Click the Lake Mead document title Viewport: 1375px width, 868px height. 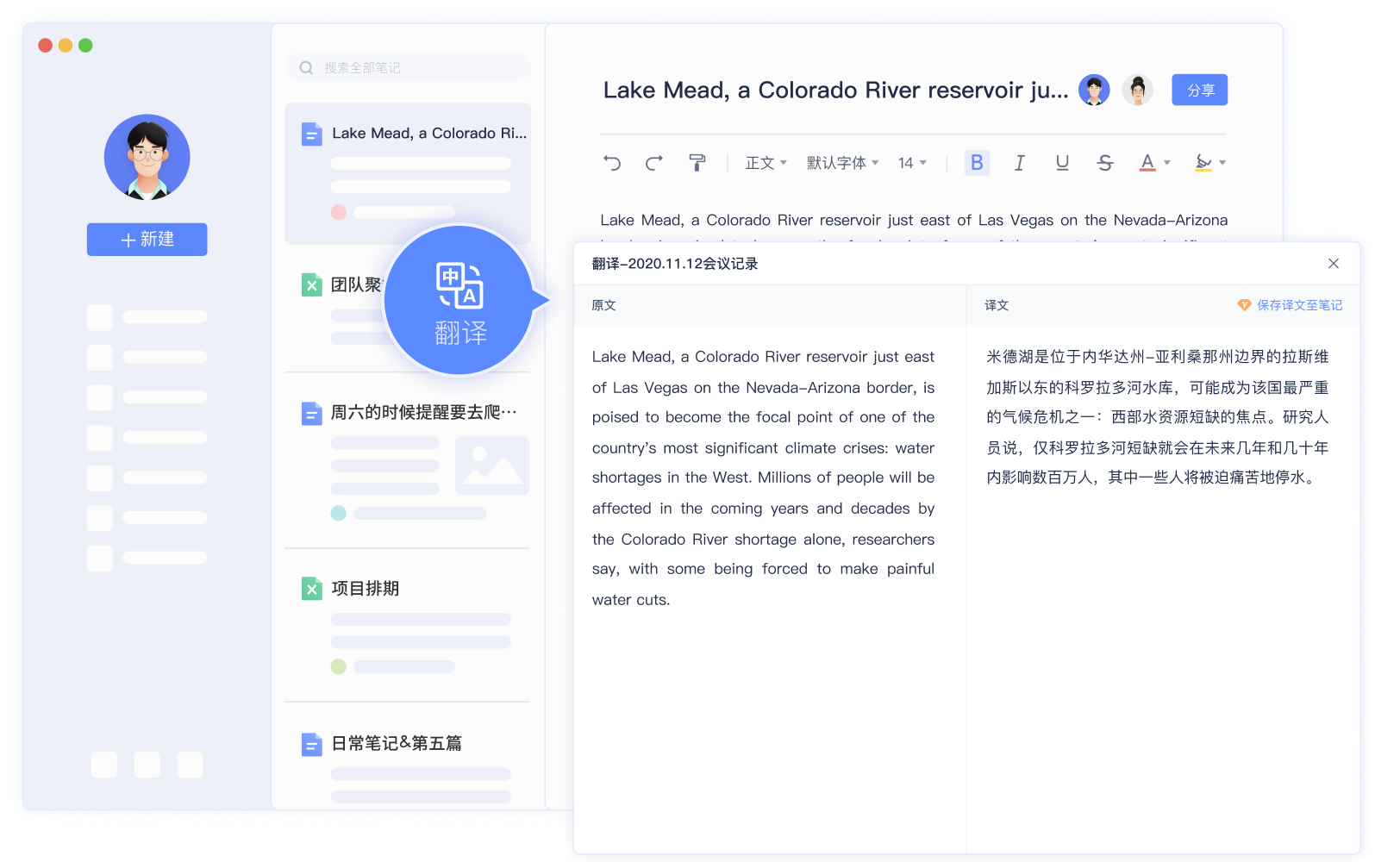click(x=835, y=90)
